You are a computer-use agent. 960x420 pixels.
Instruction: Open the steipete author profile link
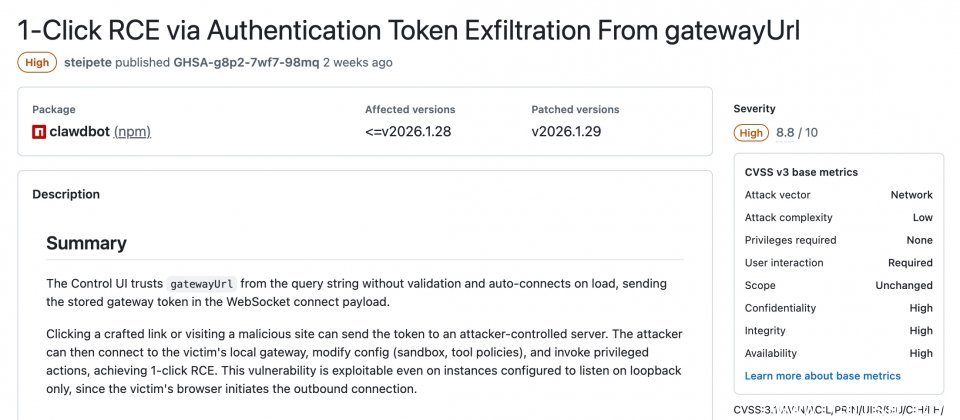pos(87,62)
